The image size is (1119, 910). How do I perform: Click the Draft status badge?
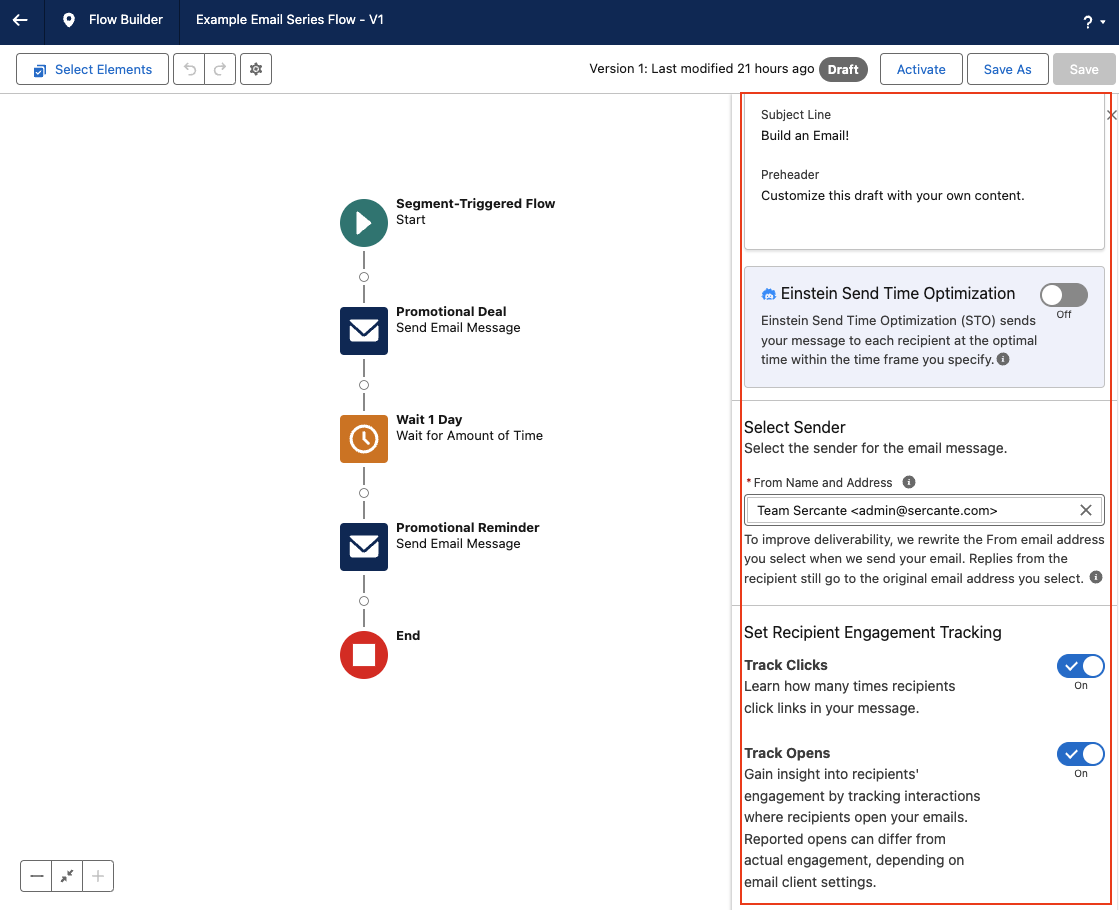point(843,69)
